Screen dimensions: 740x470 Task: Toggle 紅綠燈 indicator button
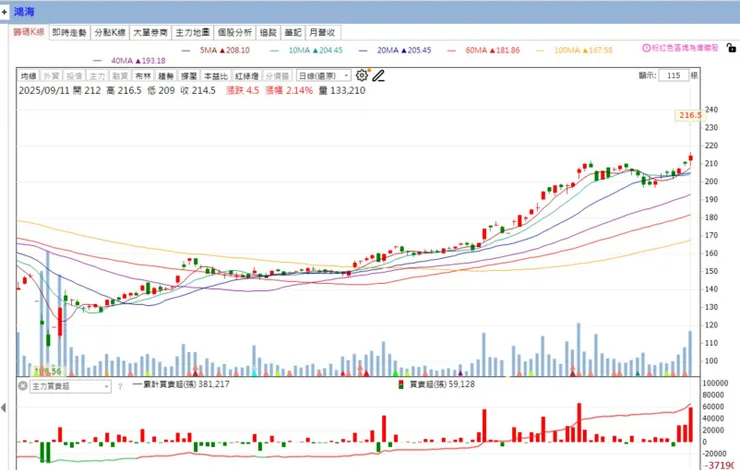click(x=247, y=76)
